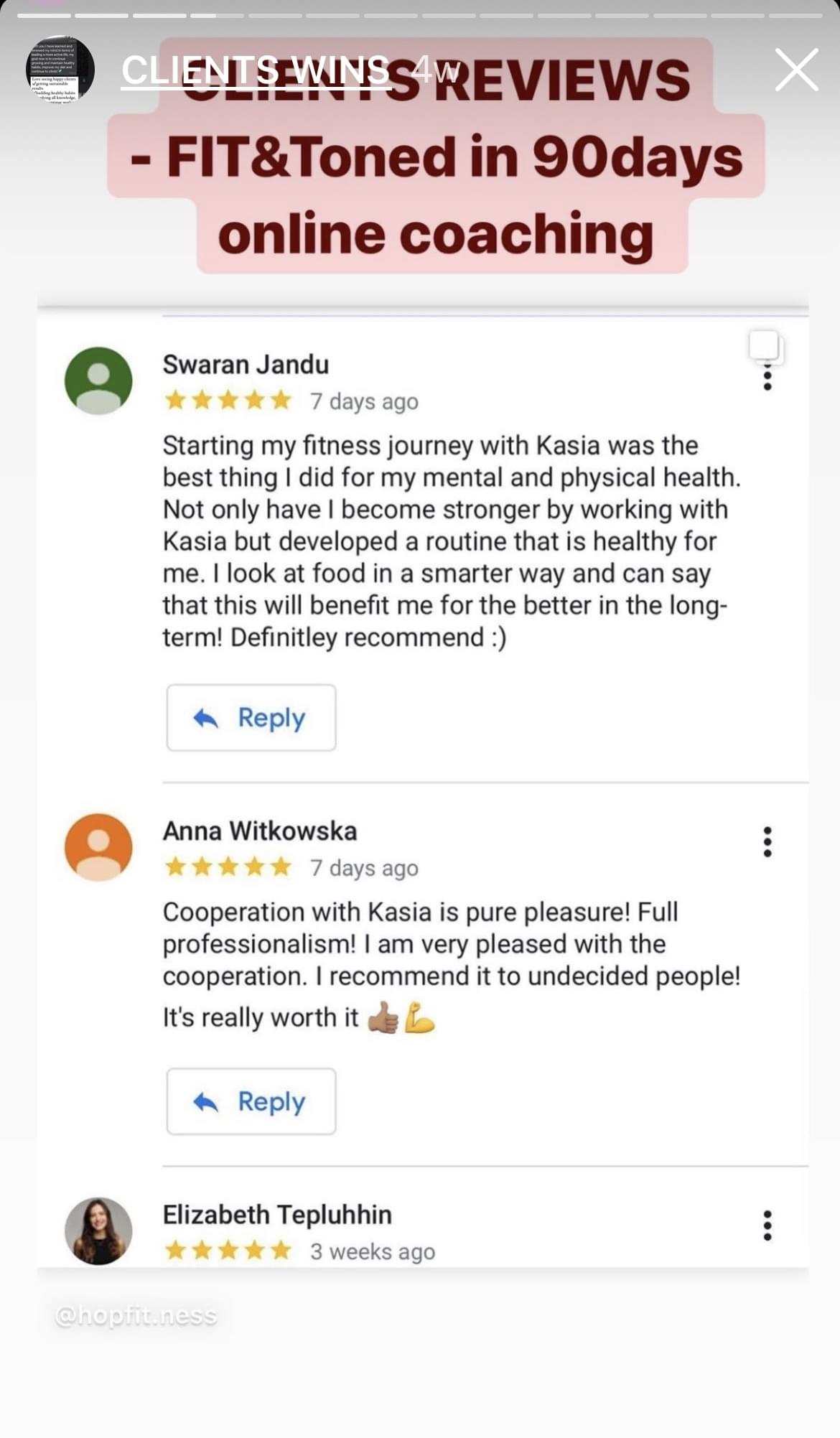Tap the @hopfit.ness mention
The image size is (840, 1438).
136,1315
